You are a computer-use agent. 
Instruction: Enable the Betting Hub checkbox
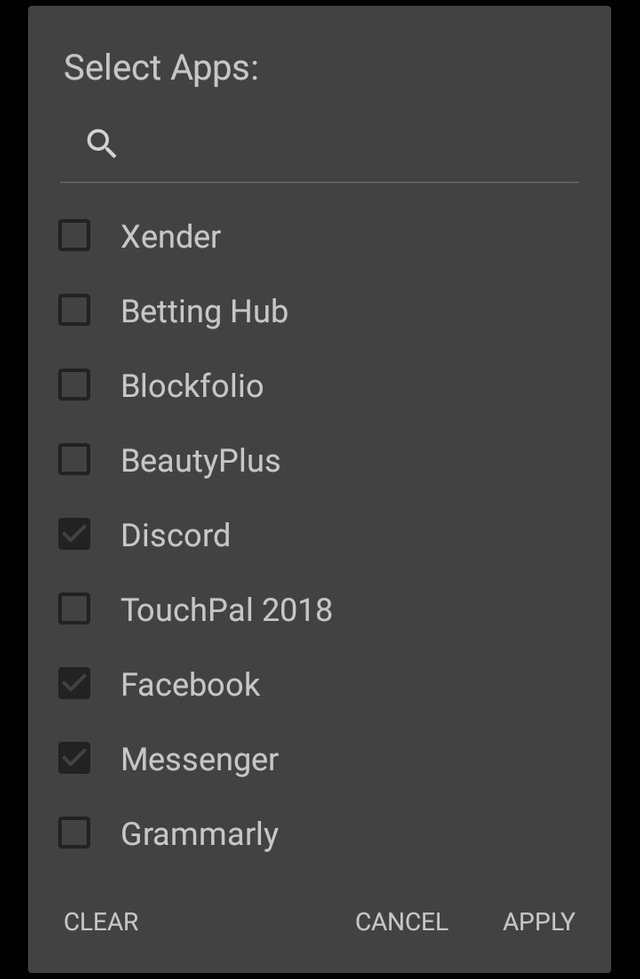coord(74,310)
